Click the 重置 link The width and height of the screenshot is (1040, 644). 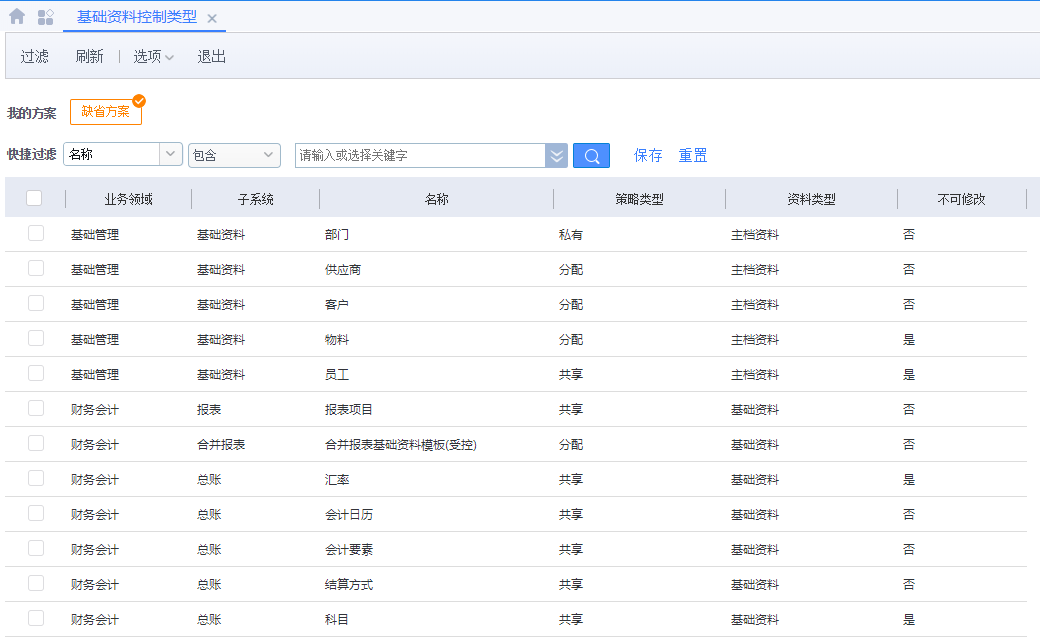693,156
